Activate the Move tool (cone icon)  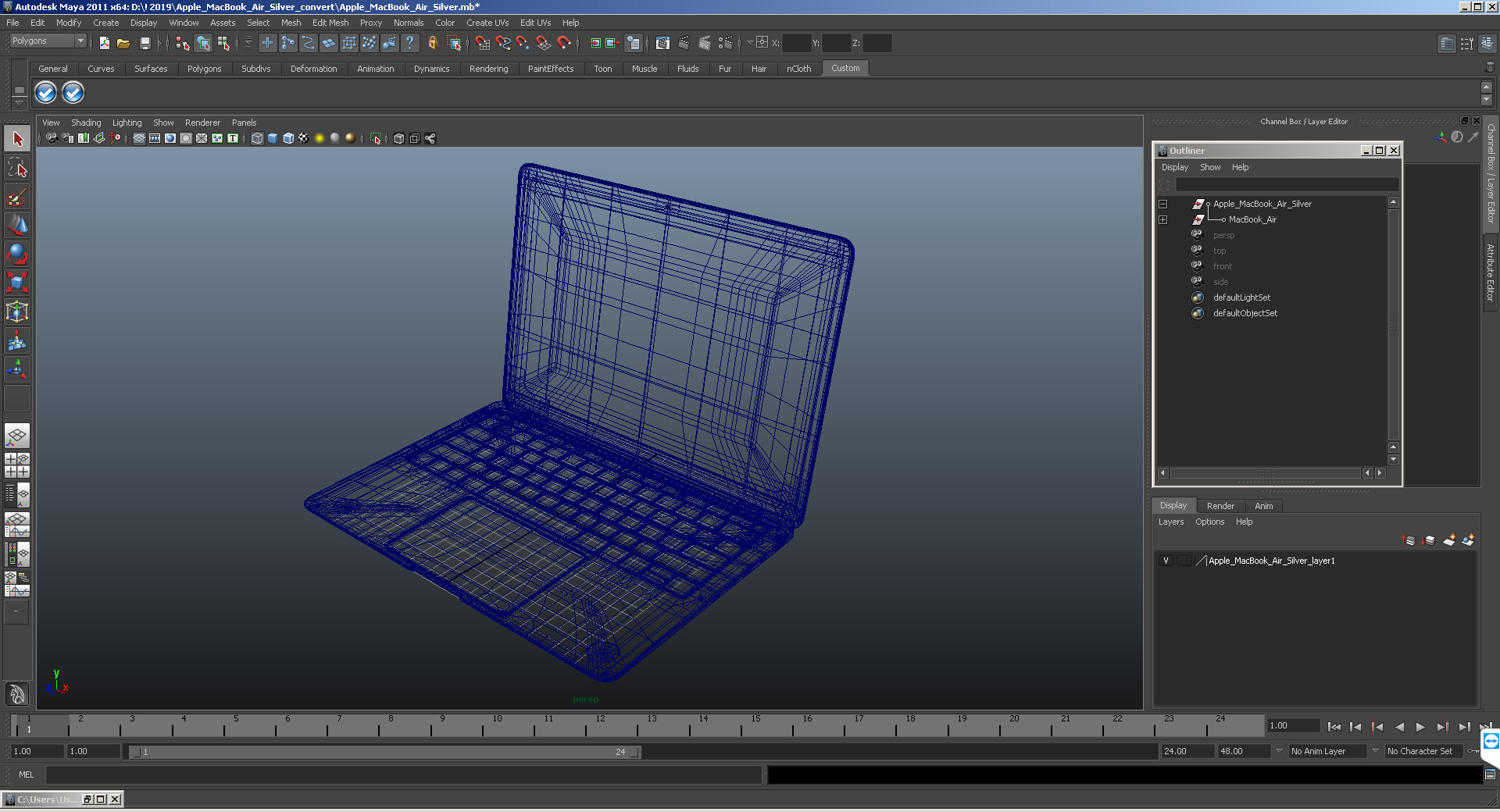[x=17, y=226]
